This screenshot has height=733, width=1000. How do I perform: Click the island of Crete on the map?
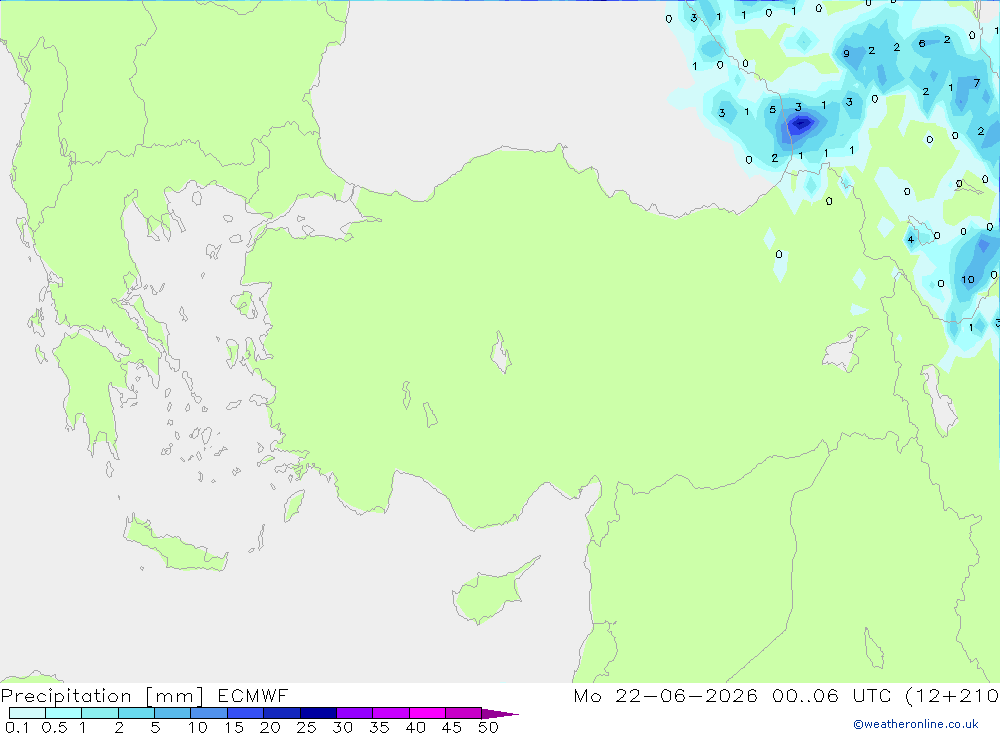click(x=175, y=544)
